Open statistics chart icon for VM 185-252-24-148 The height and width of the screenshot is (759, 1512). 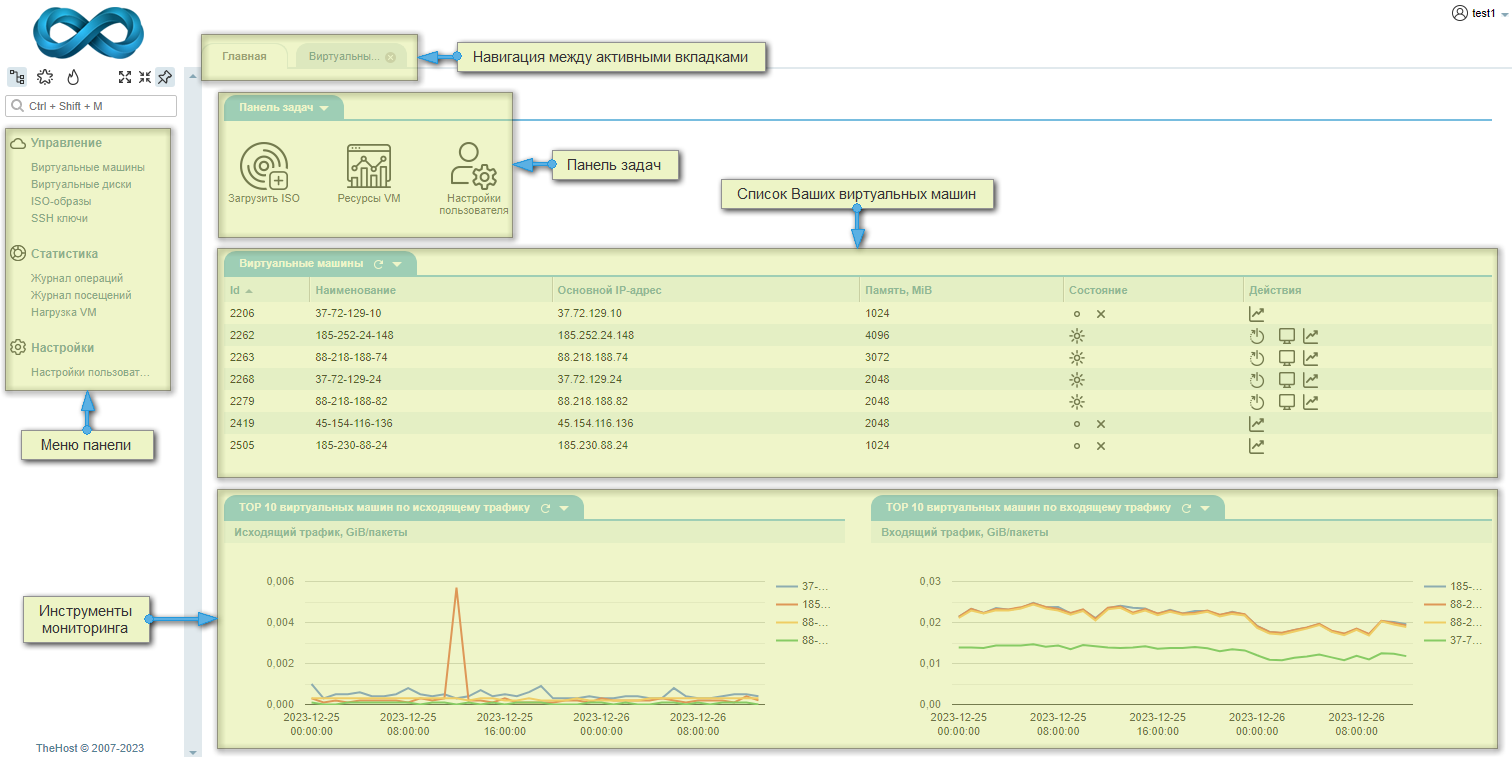[x=1310, y=336]
